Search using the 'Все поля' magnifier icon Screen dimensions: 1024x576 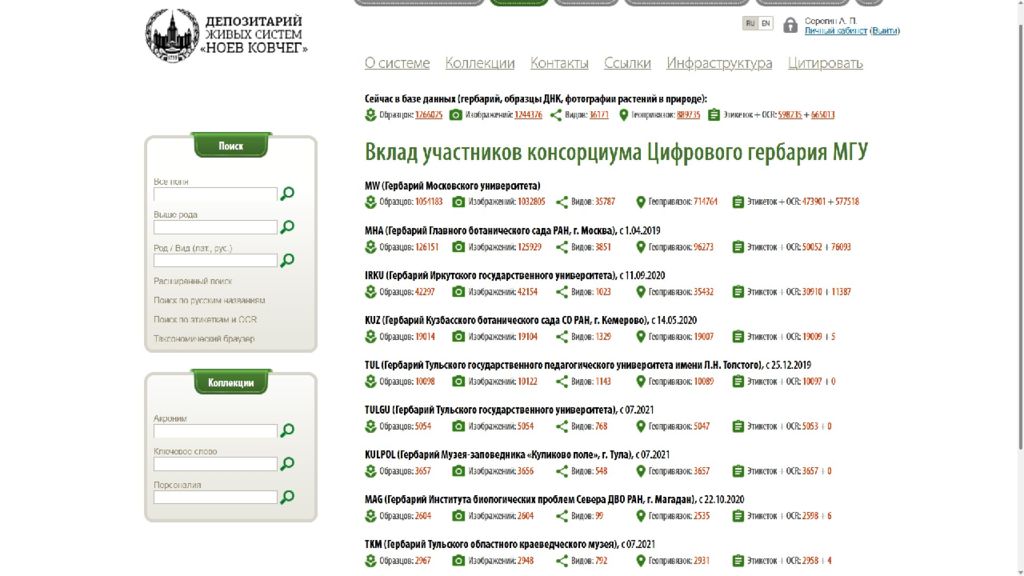pyautogui.click(x=287, y=193)
